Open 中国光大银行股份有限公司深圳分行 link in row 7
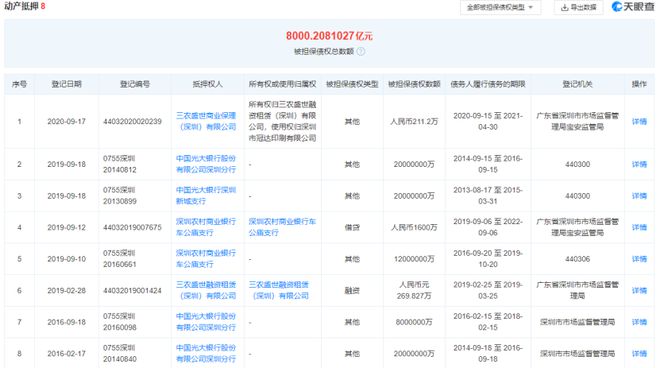The width and height of the screenshot is (660, 368). point(206,322)
